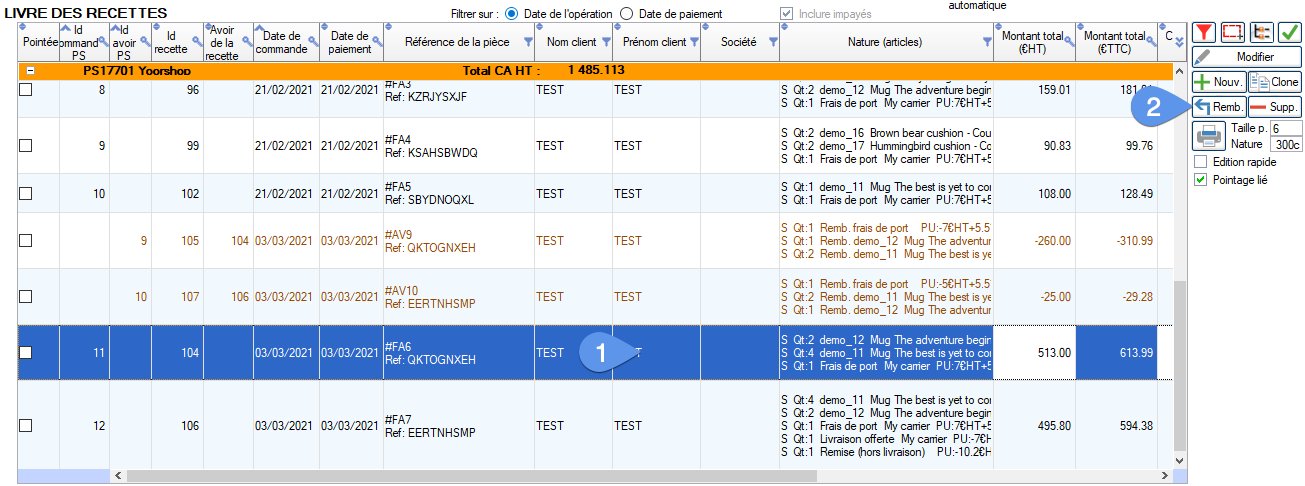Click the 513.00 amount cell
This screenshot has width=1305, height=486.
click(x=1034, y=353)
